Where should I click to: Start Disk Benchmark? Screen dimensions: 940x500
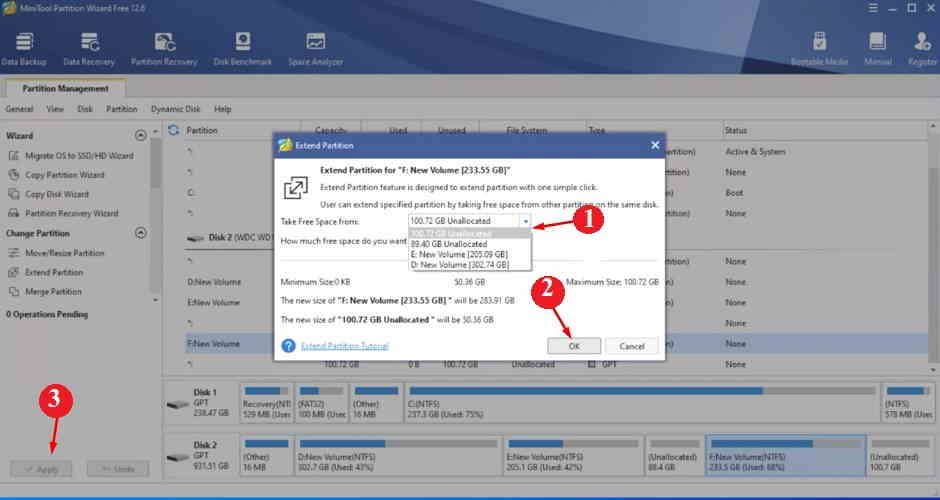coord(243,50)
